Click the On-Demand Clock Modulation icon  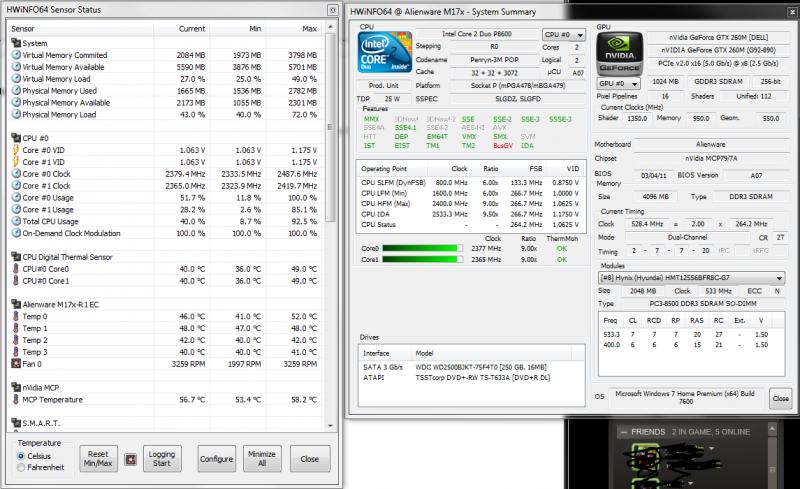pyautogui.click(x=16, y=233)
